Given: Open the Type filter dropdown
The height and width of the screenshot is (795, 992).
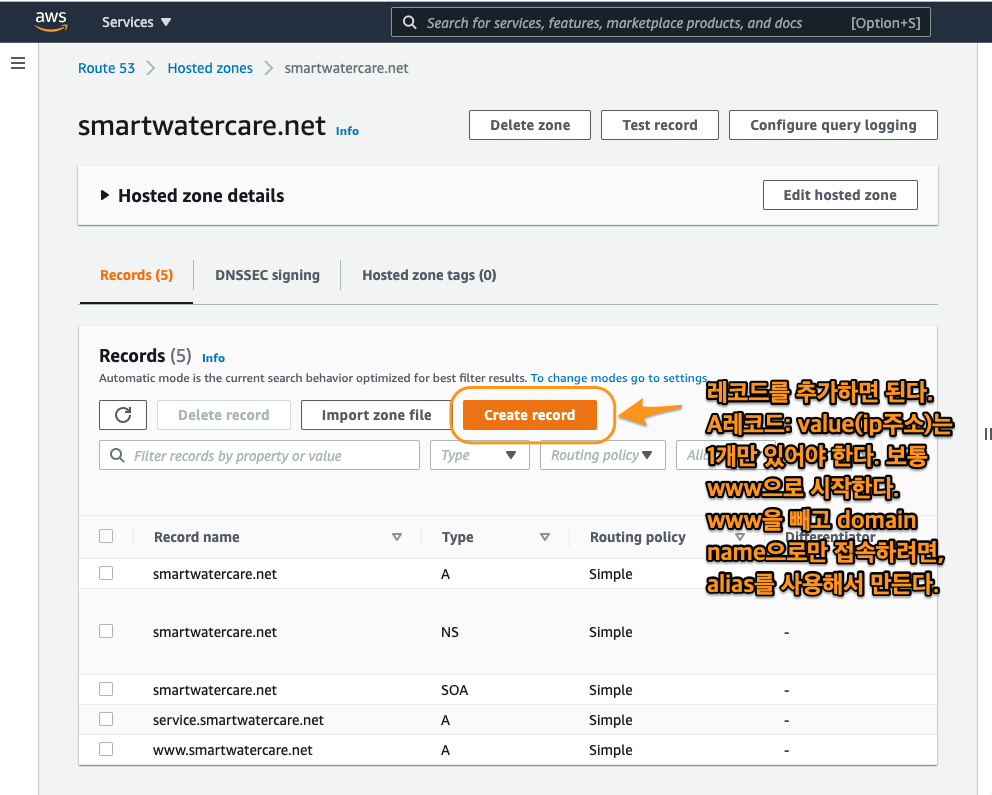Looking at the screenshot, I should (x=480, y=455).
